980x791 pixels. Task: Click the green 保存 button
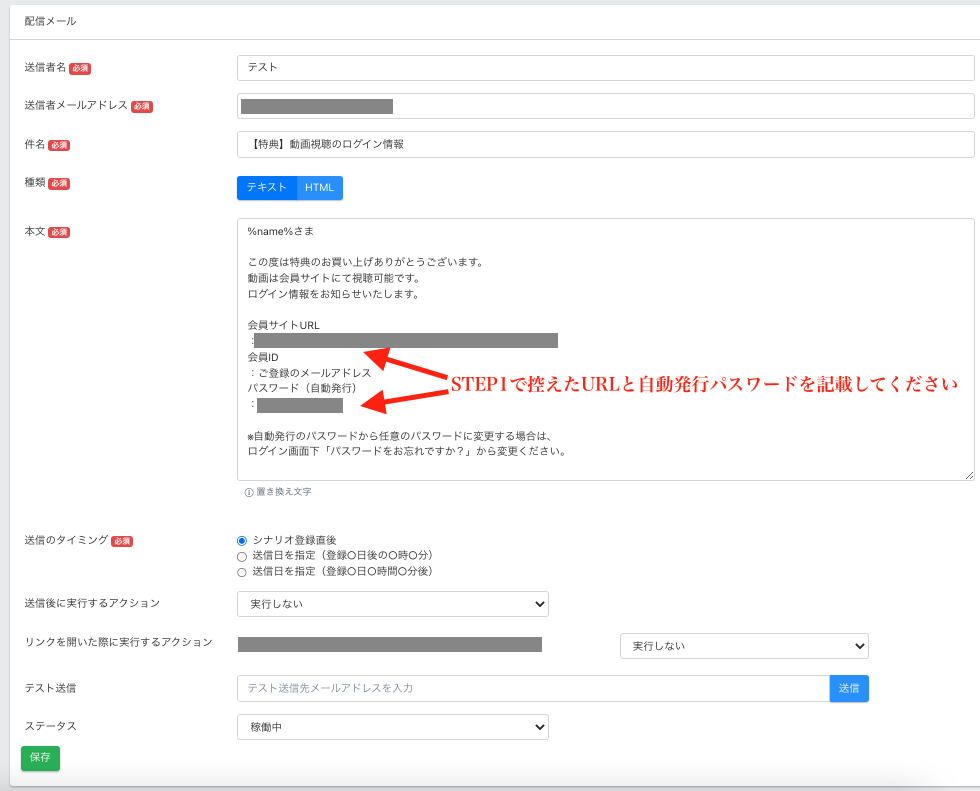click(x=40, y=758)
